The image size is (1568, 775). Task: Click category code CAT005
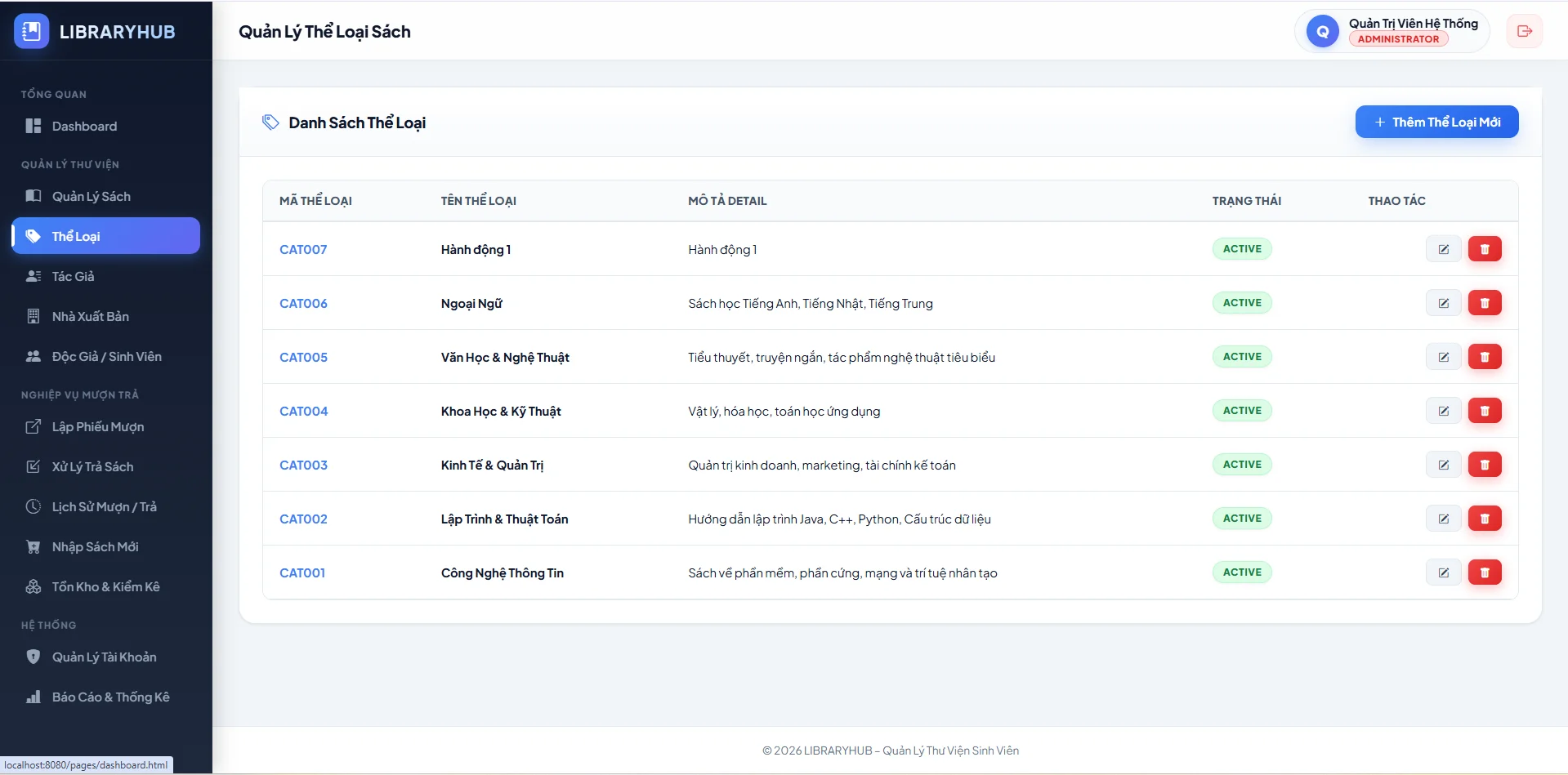click(303, 357)
